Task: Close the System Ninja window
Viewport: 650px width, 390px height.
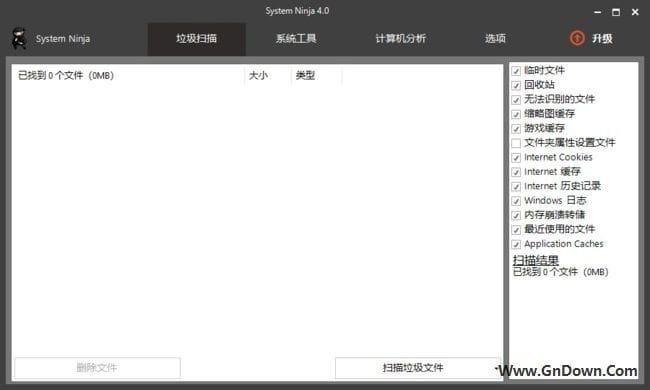Action: coord(635,12)
